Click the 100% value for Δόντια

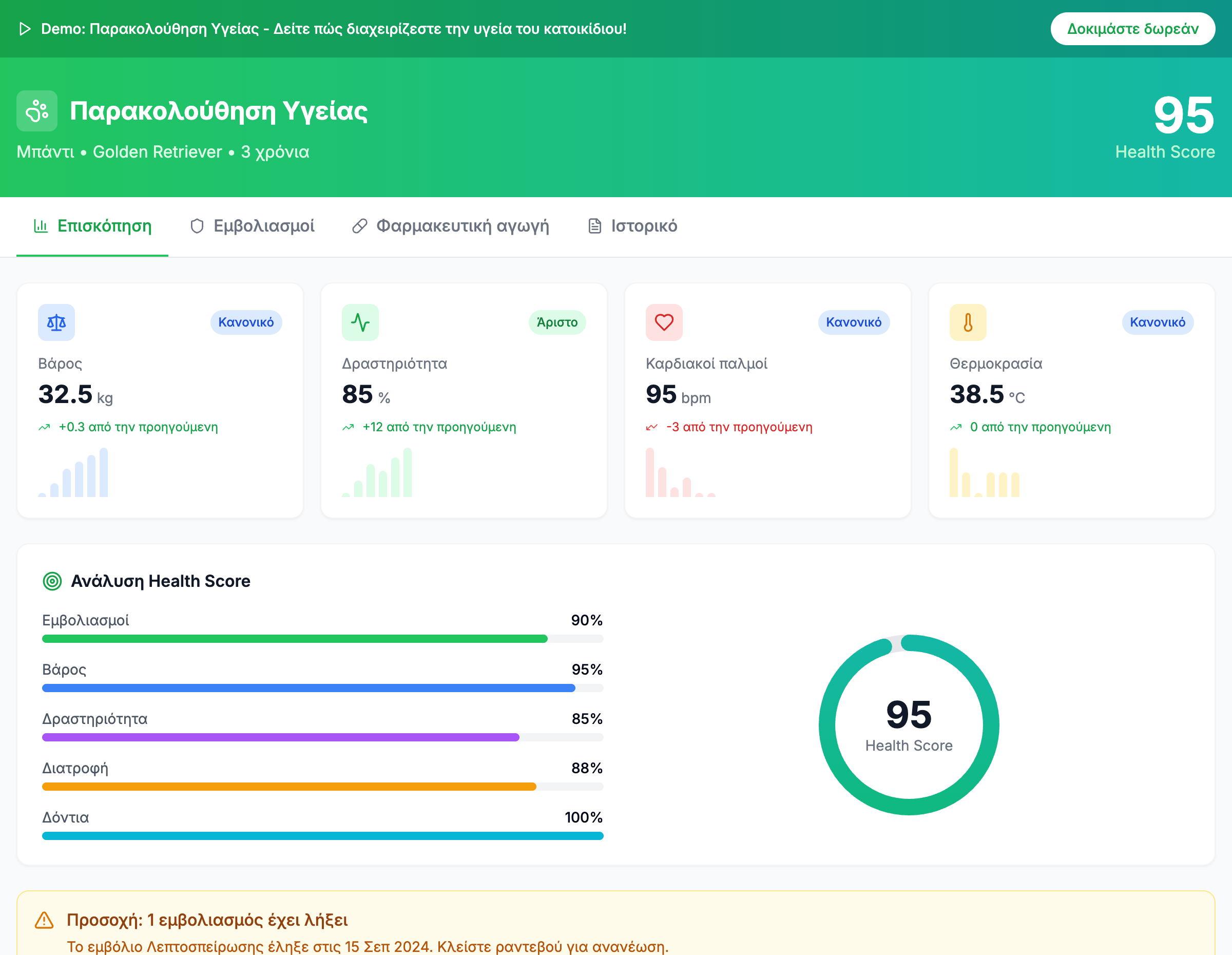coord(584,817)
